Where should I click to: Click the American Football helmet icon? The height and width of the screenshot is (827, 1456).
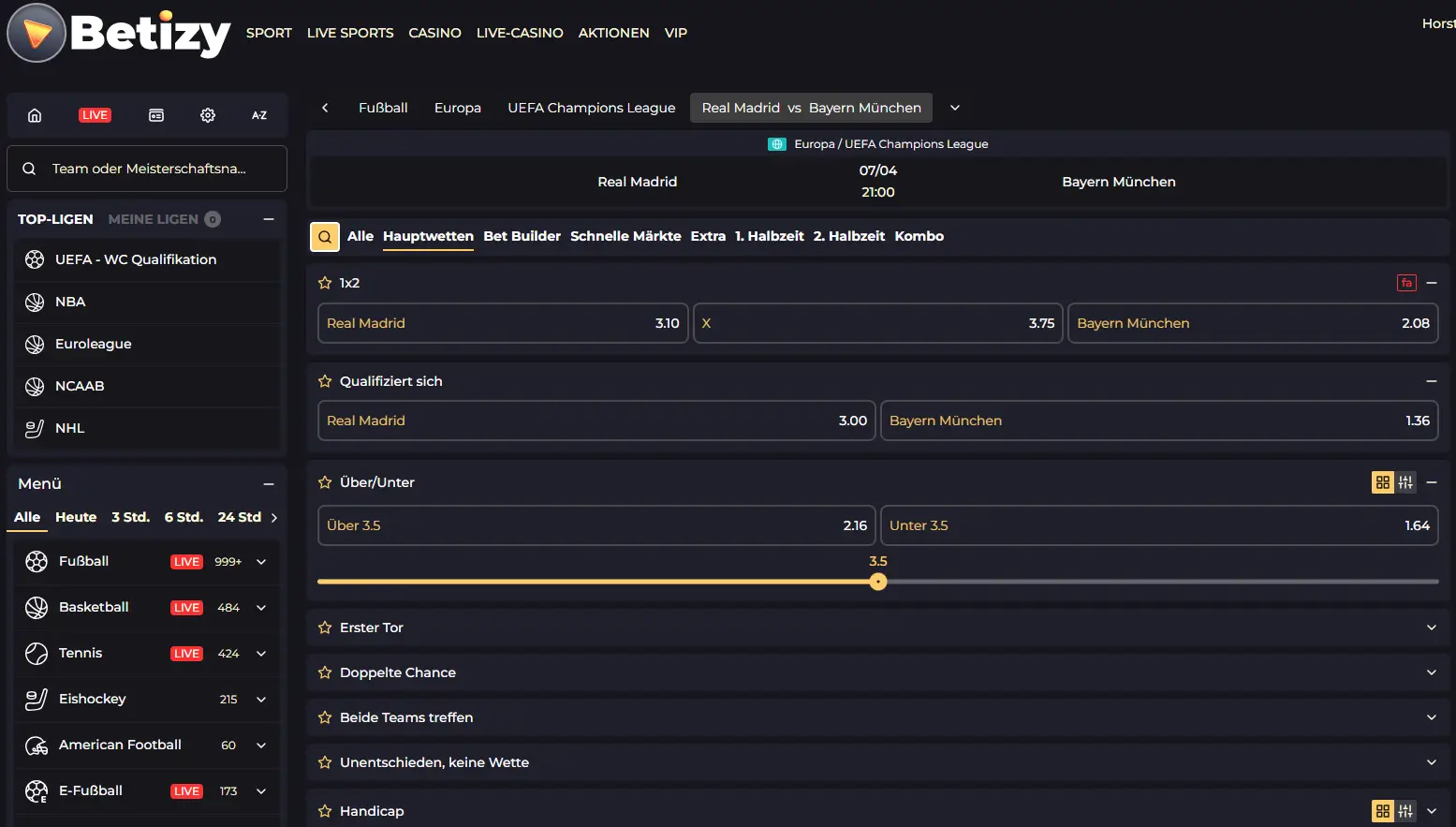tap(37, 745)
